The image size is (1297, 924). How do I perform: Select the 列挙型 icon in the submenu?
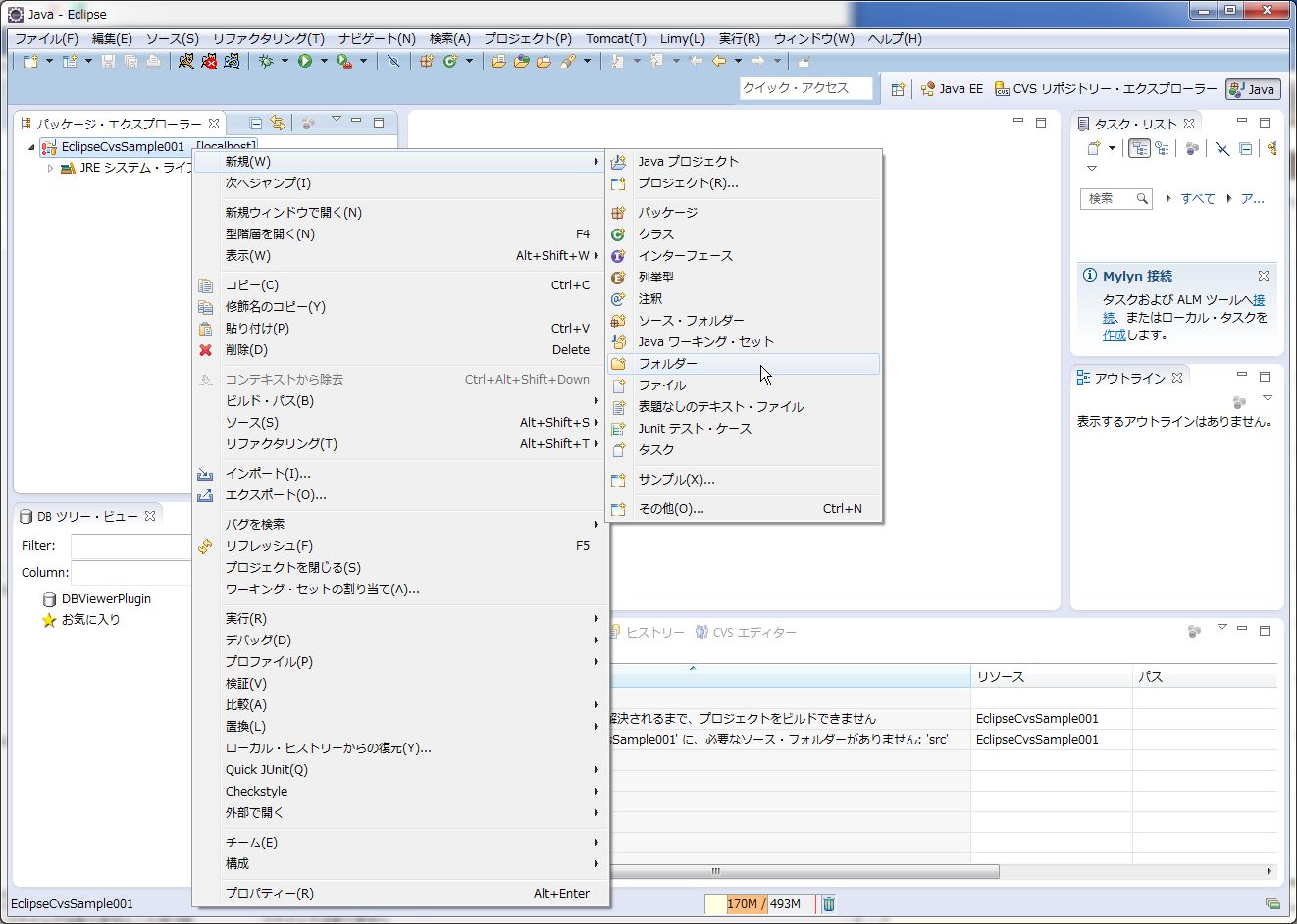[618, 277]
